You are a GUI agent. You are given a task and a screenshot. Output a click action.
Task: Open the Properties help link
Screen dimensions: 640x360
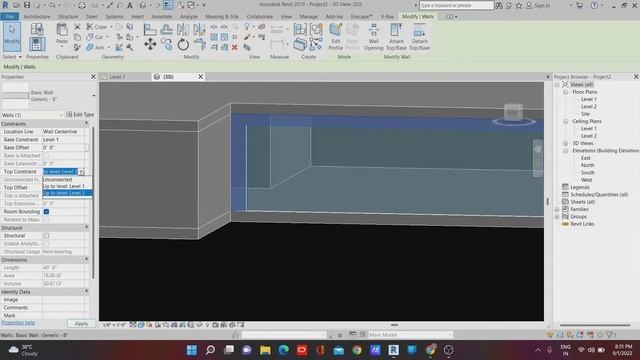[18, 323]
